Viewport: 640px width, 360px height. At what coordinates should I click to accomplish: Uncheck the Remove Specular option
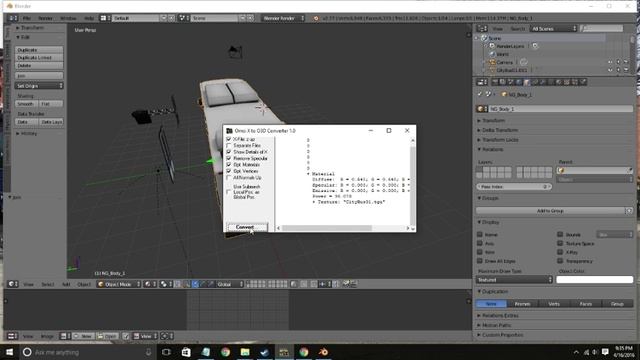tap(229, 158)
